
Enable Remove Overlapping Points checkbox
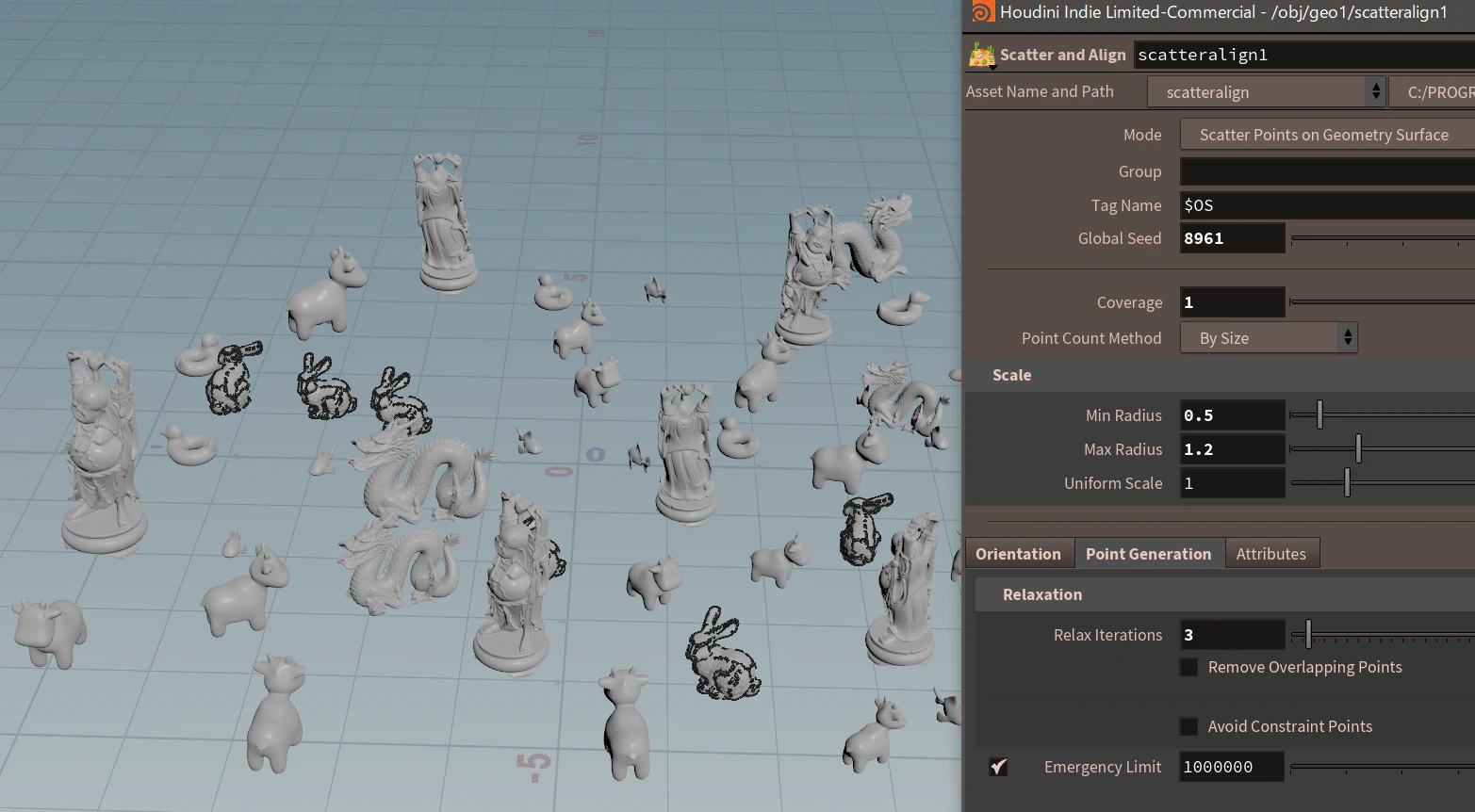point(1189,667)
